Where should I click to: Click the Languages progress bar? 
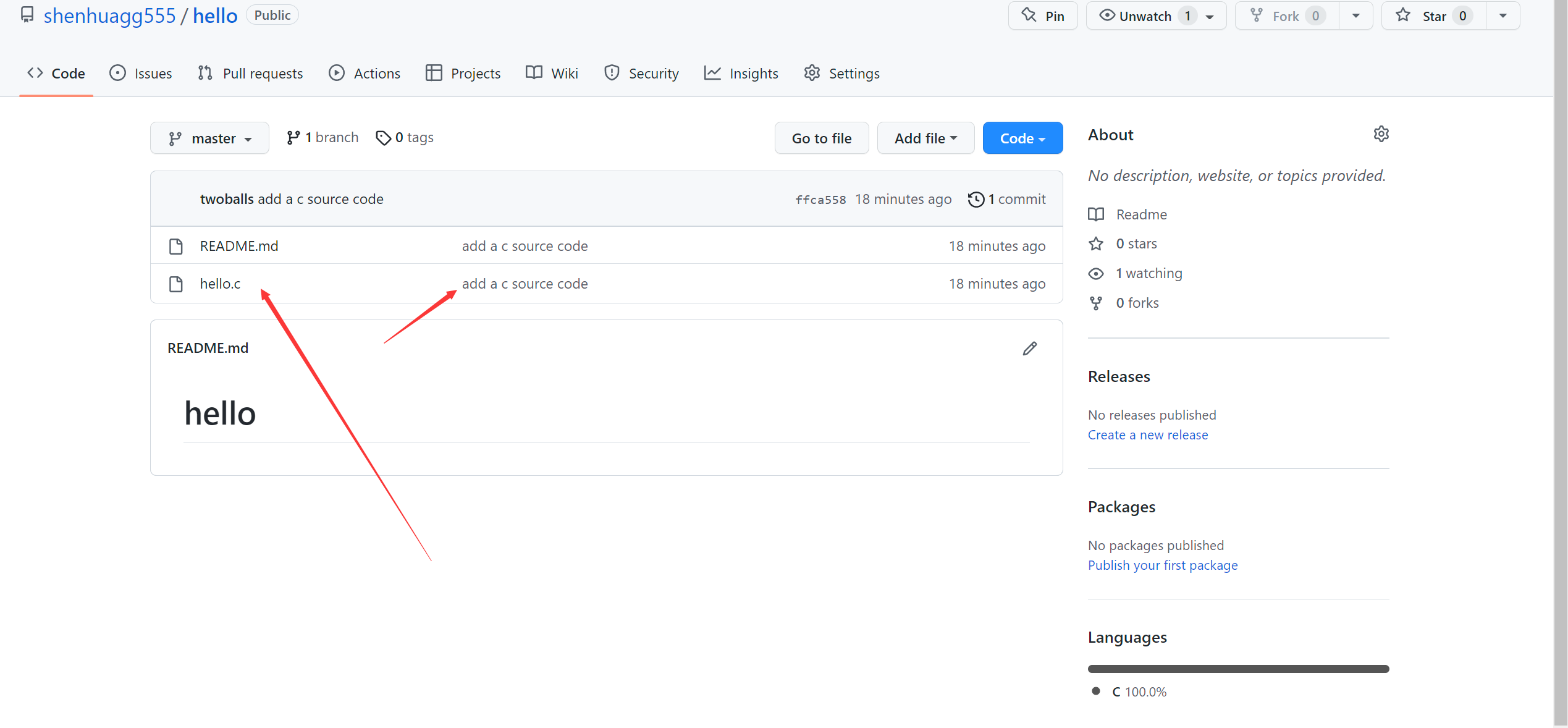(x=1238, y=669)
